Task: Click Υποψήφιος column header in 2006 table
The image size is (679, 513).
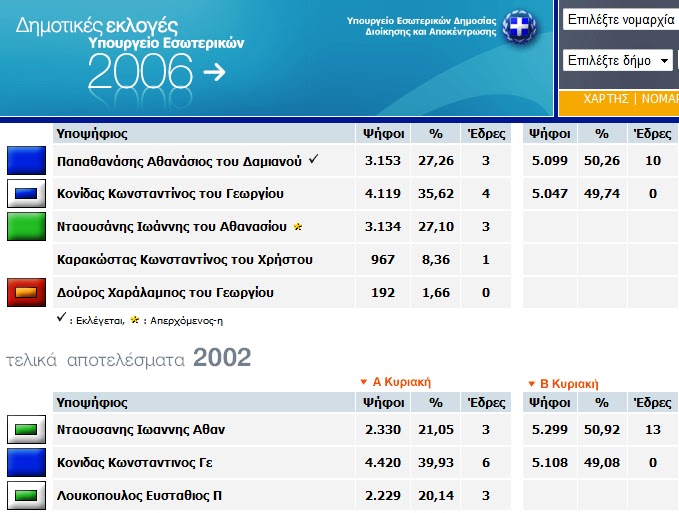Action: click(92, 133)
